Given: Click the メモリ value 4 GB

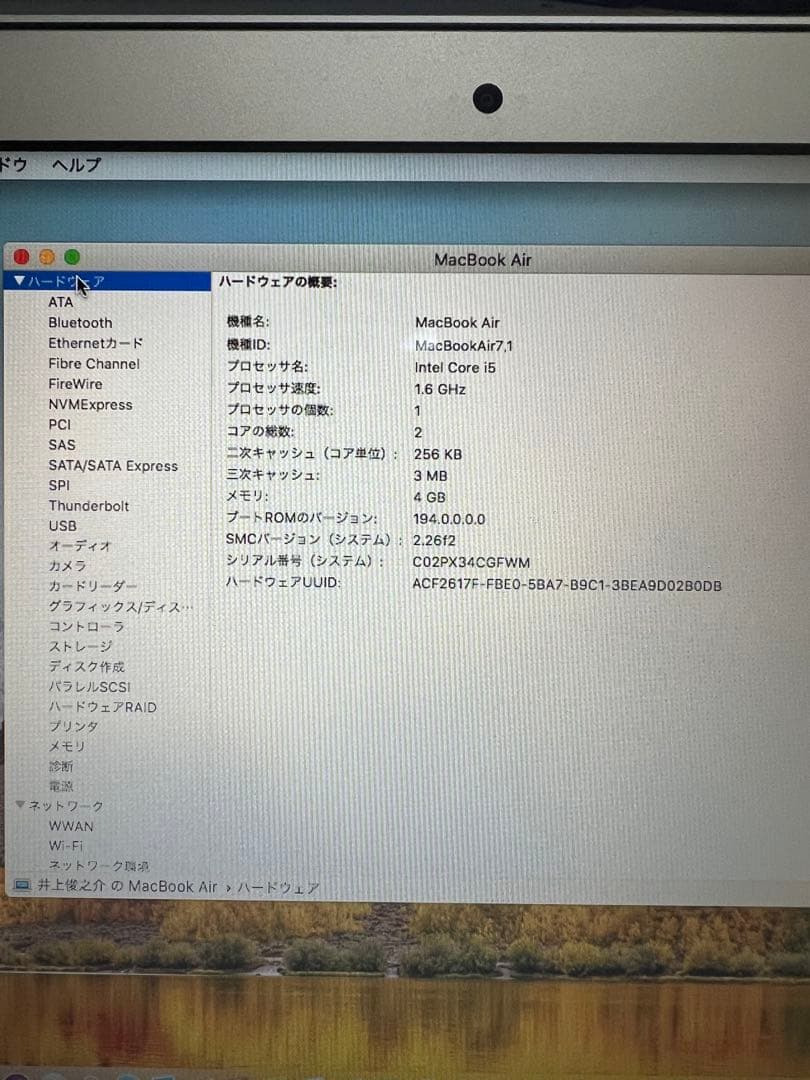Looking at the screenshot, I should click(x=429, y=497).
